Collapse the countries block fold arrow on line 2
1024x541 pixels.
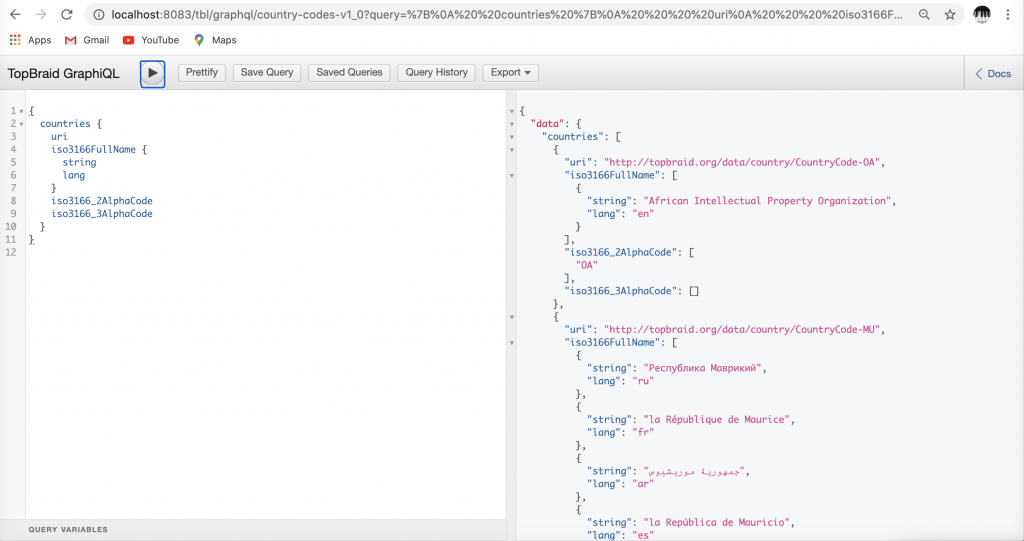(22, 124)
